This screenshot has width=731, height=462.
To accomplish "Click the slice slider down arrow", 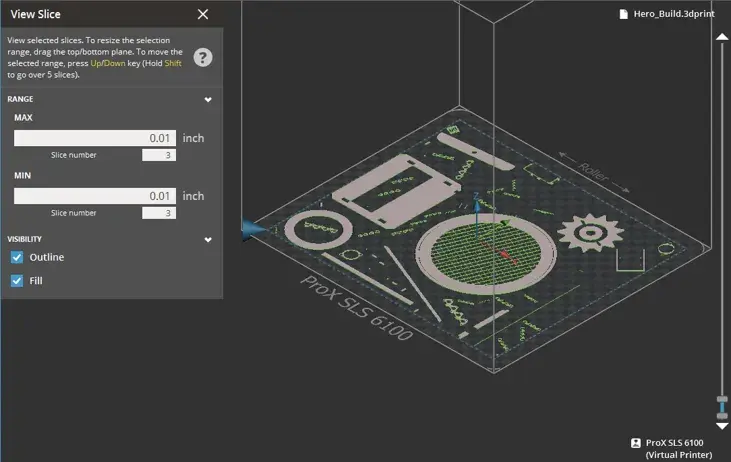I will [722, 426].
